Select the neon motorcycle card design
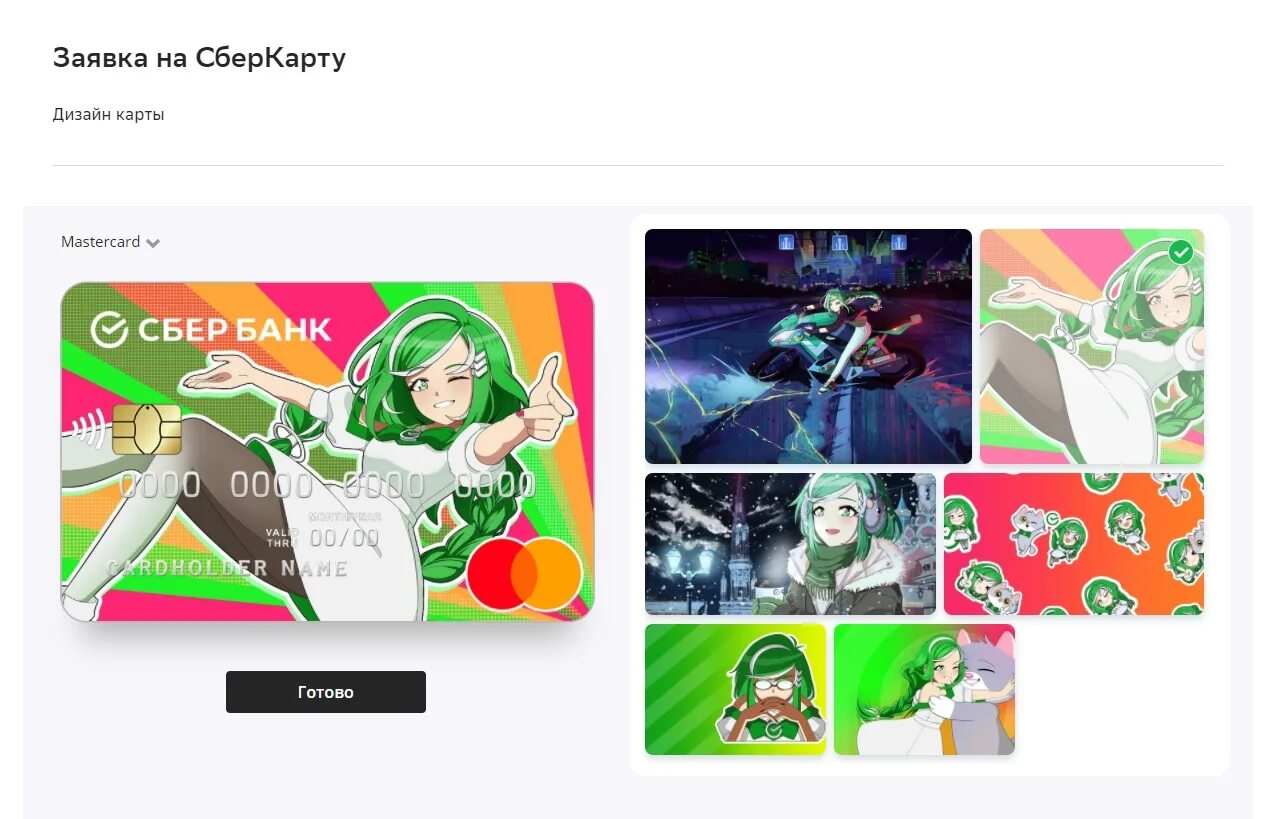1271x819 pixels. [808, 346]
